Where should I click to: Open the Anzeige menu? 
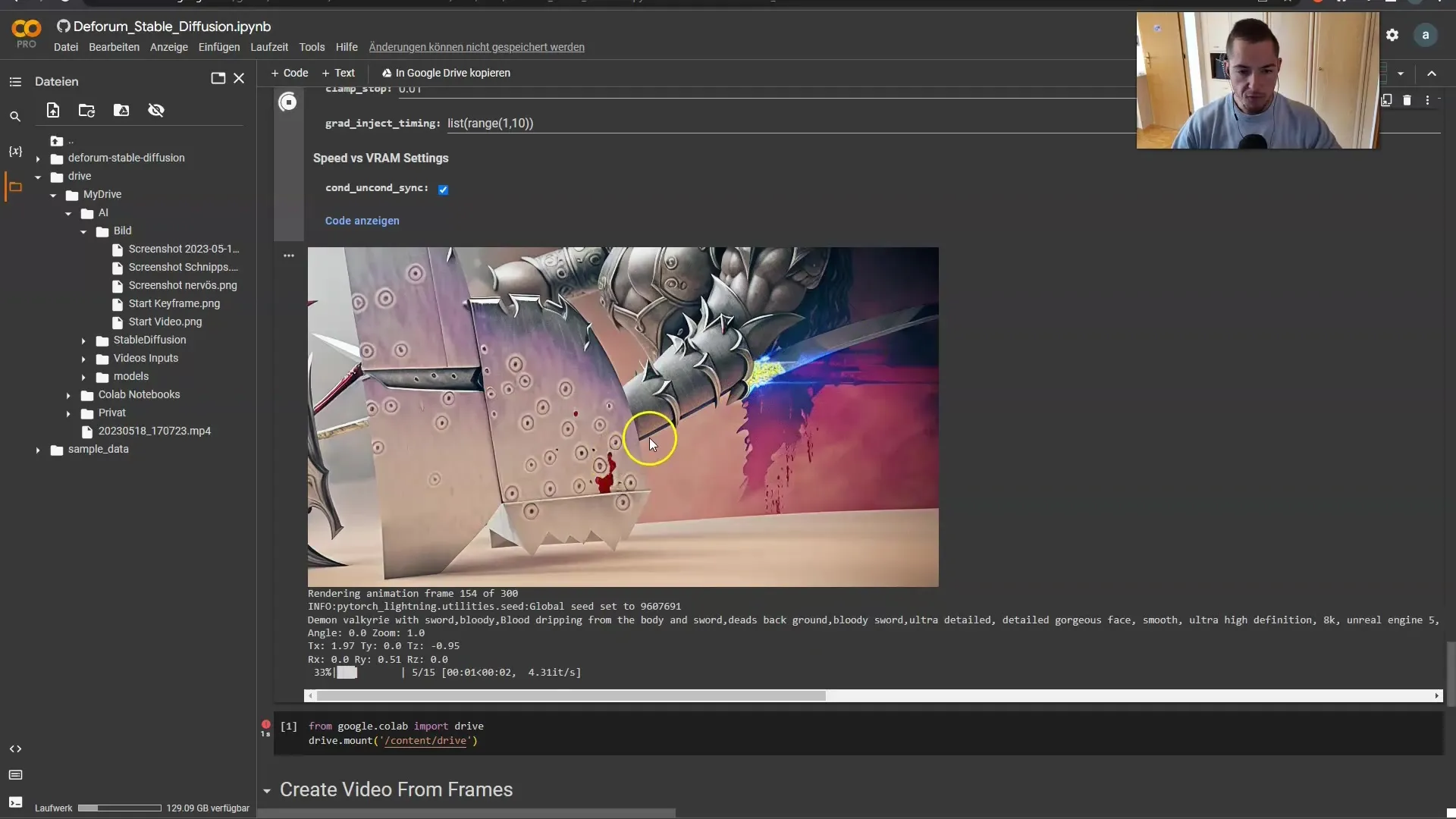tap(168, 47)
